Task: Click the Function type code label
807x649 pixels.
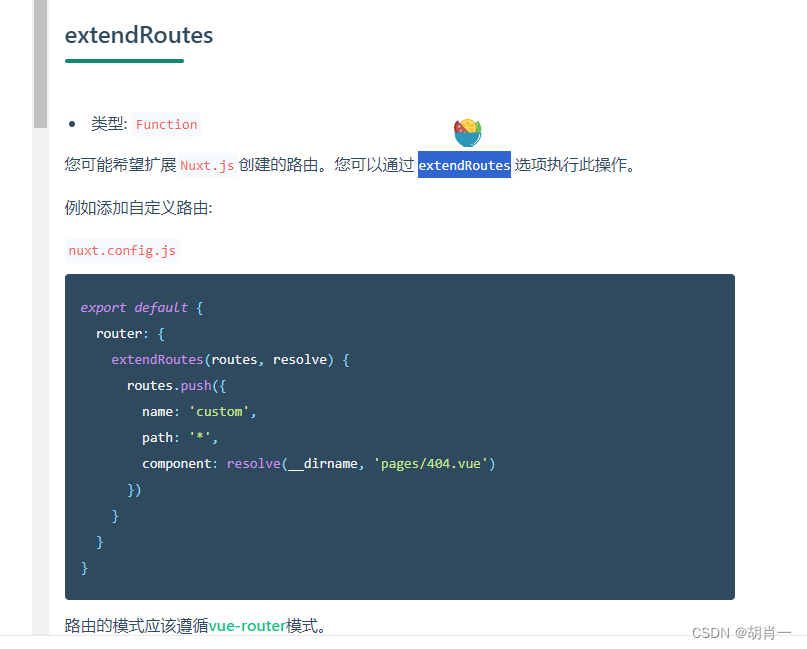Action: pos(166,125)
